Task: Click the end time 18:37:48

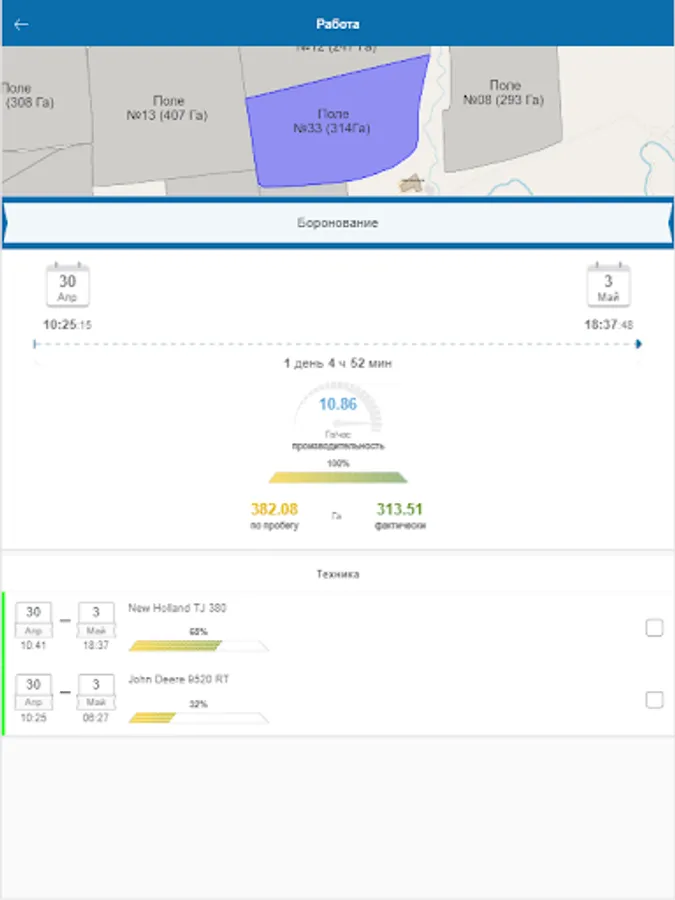Action: 608,325
